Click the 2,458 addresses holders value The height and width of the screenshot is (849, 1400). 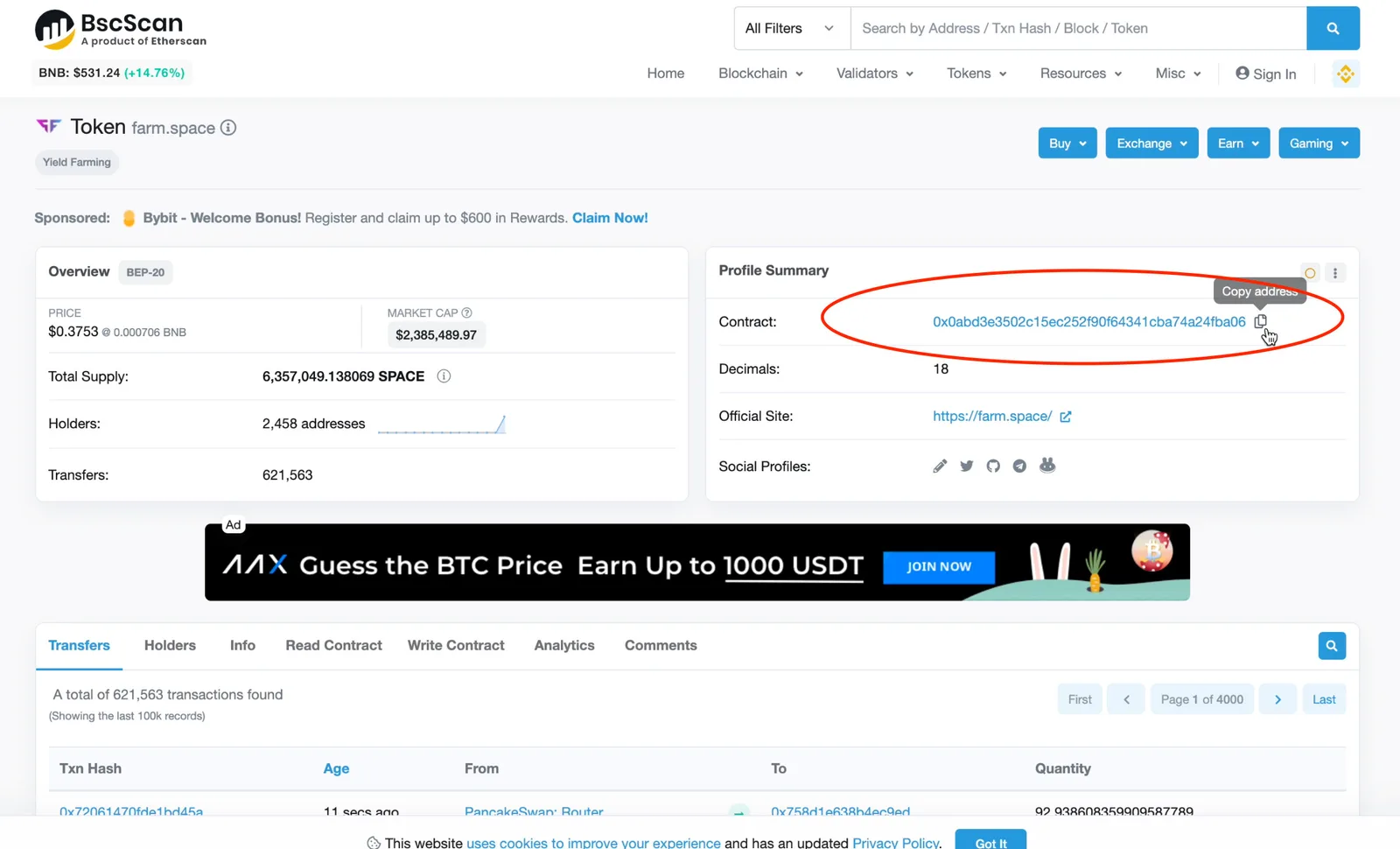pyautogui.click(x=313, y=424)
